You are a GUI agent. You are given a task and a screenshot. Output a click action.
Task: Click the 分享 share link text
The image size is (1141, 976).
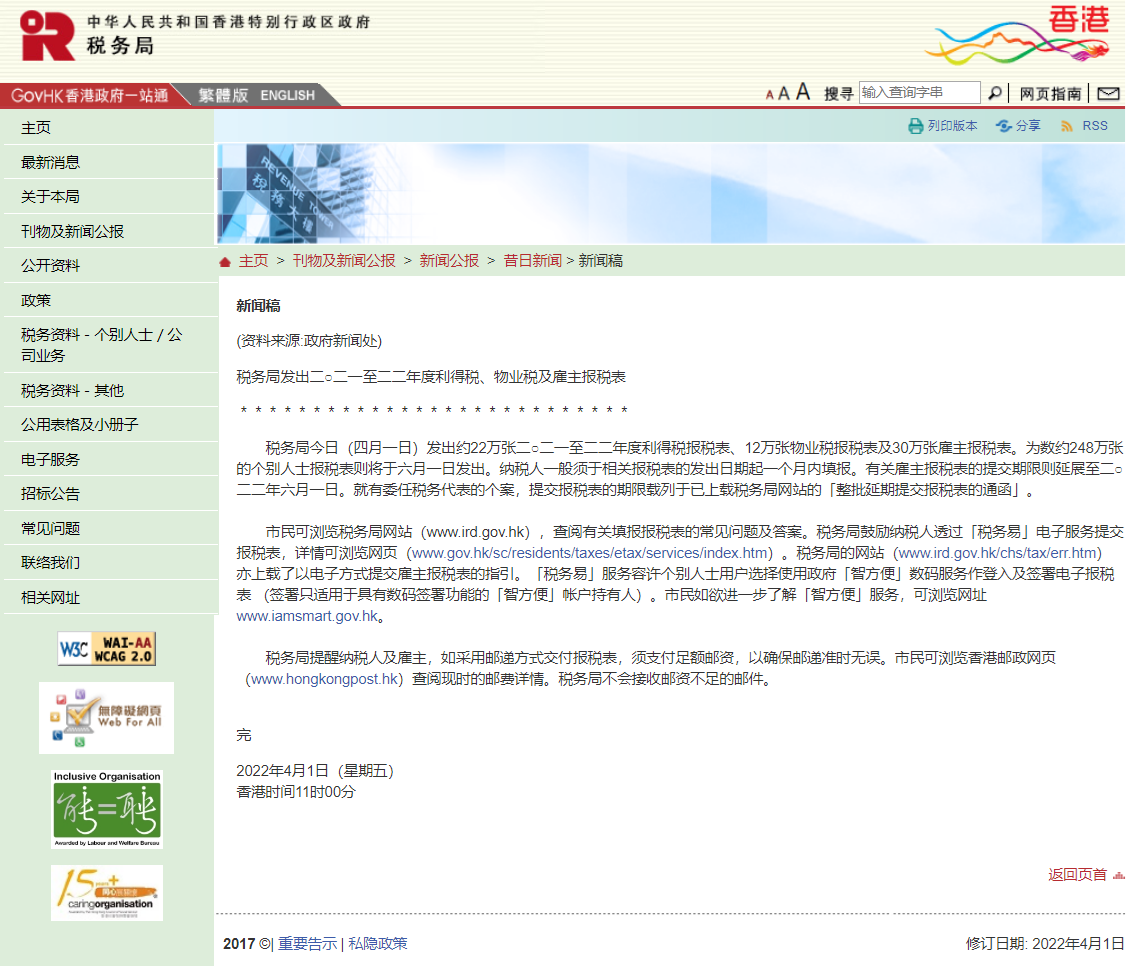pos(1028,127)
